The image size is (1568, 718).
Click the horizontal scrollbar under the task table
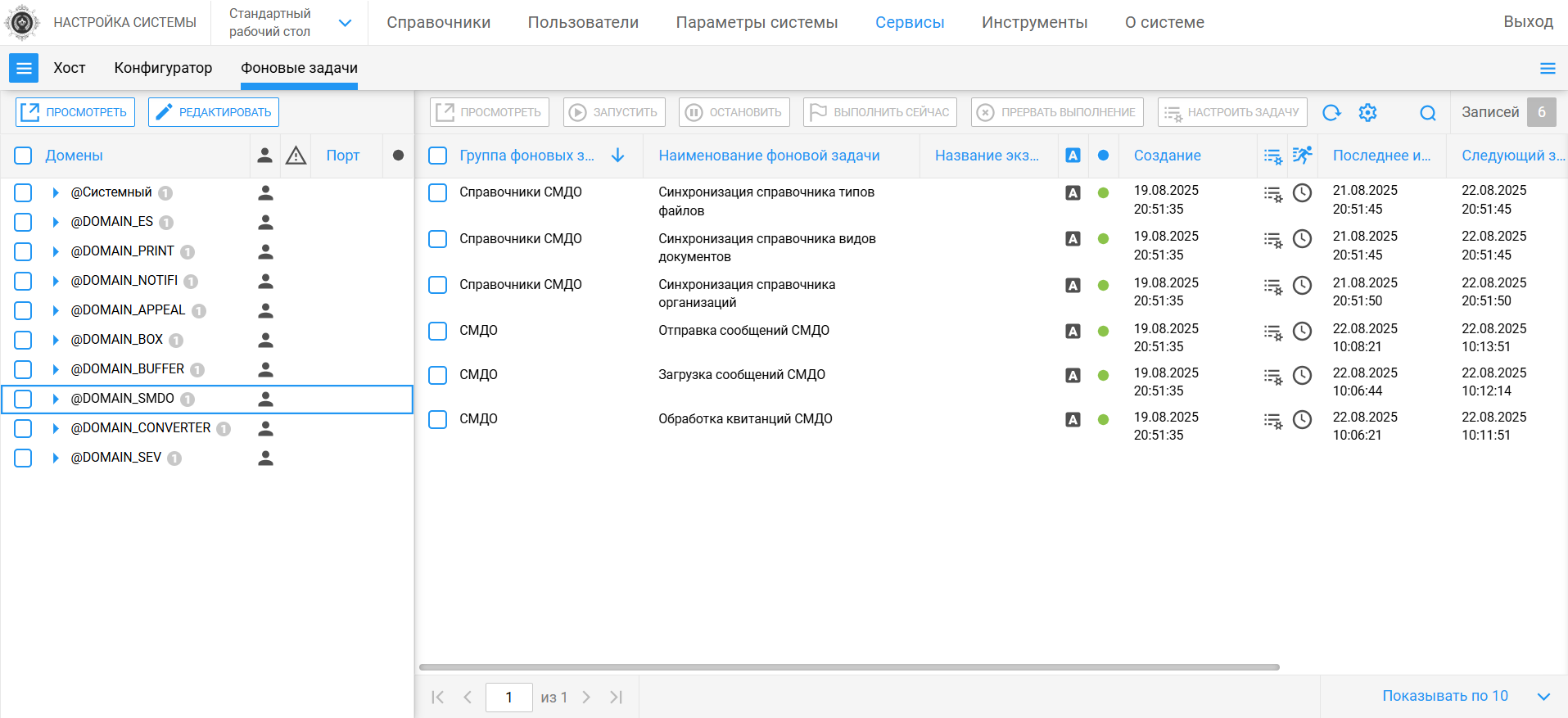(848, 667)
